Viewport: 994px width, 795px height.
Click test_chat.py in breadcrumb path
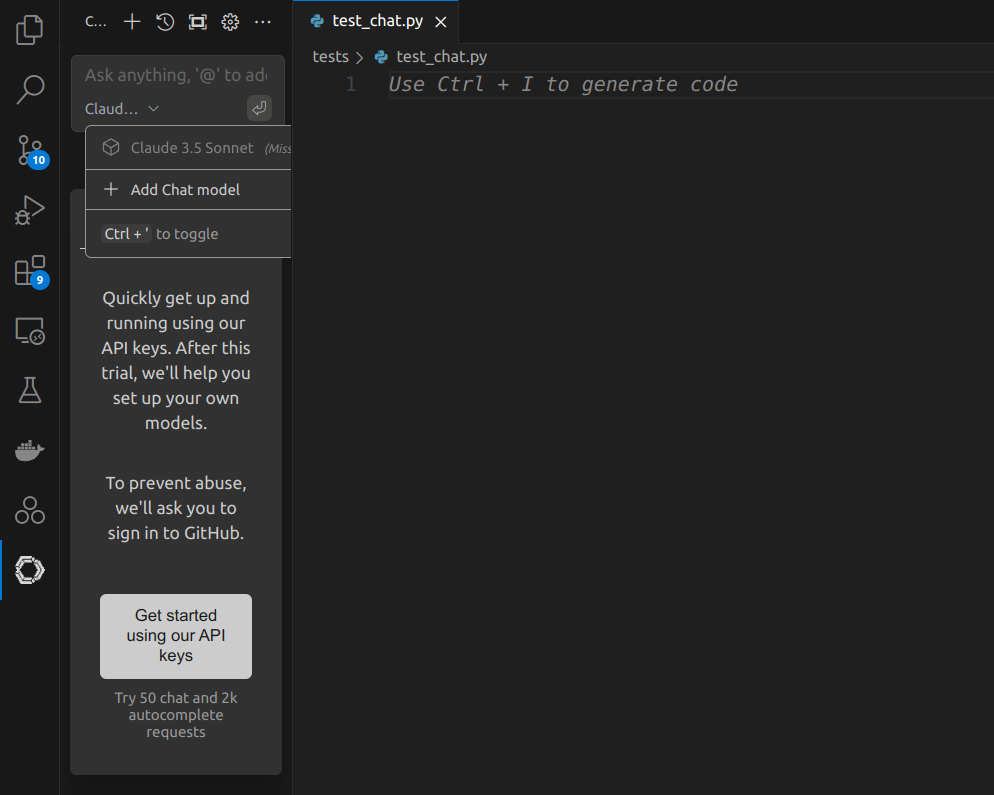(441, 57)
